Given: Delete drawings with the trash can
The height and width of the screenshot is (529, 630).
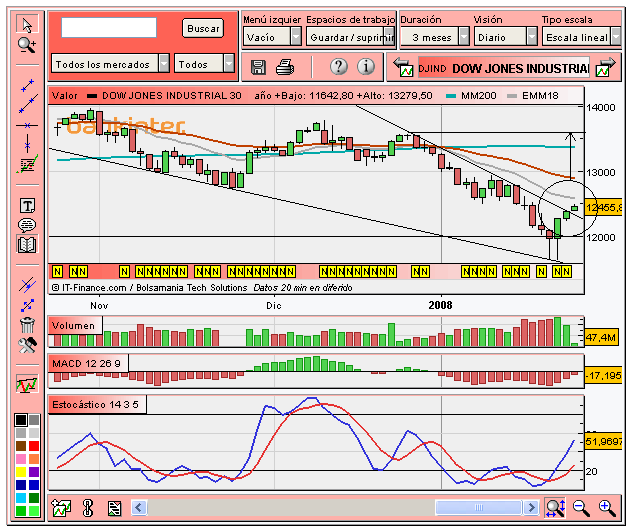Looking at the screenshot, I should (27, 325).
